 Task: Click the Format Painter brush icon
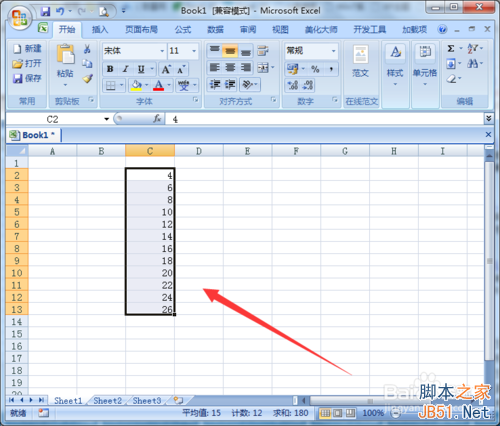pos(87,79)
